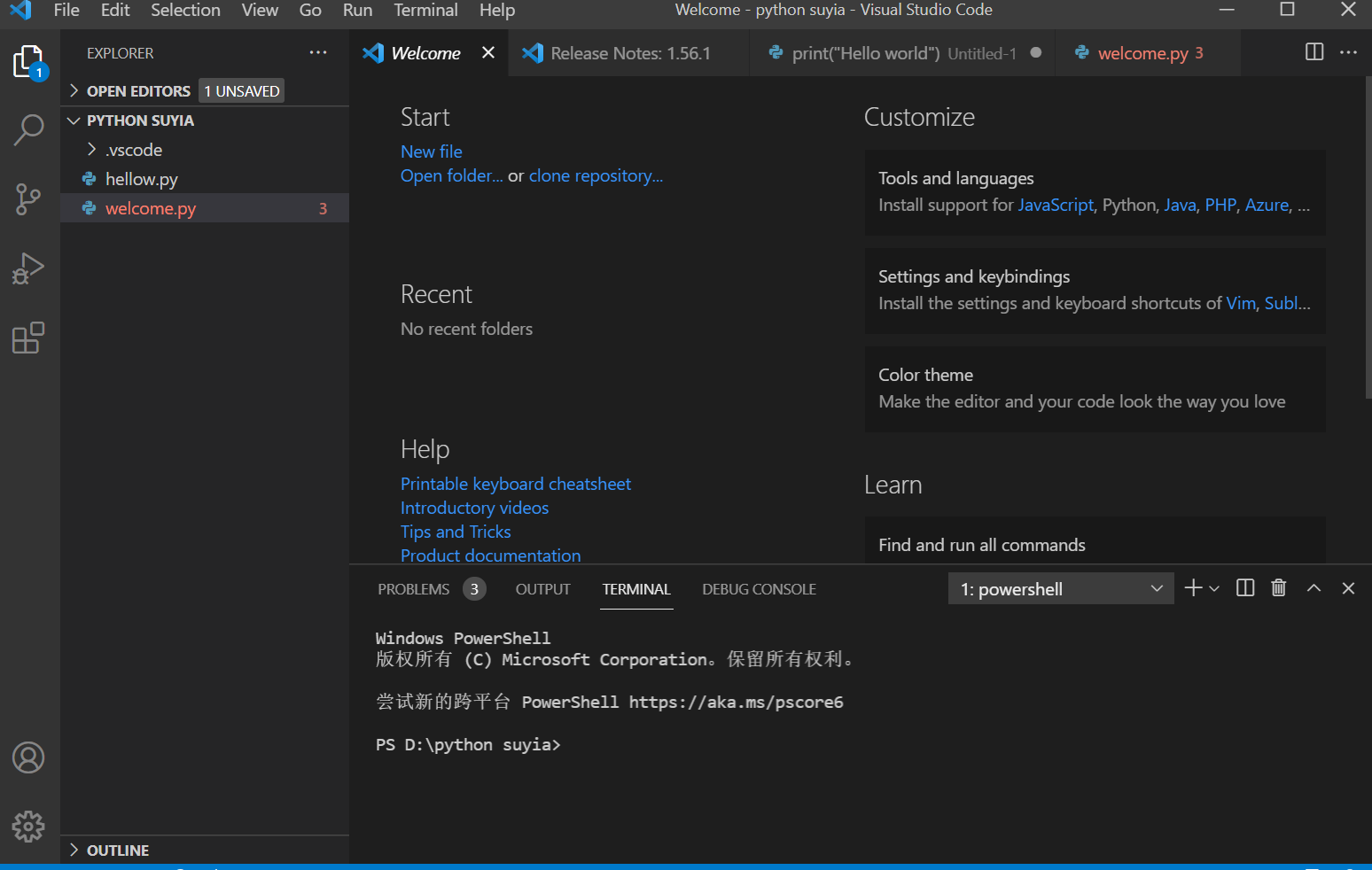Switch to the Output panel tab
The width and height of the screenshot is (1372, 870).
coord(542,589)
